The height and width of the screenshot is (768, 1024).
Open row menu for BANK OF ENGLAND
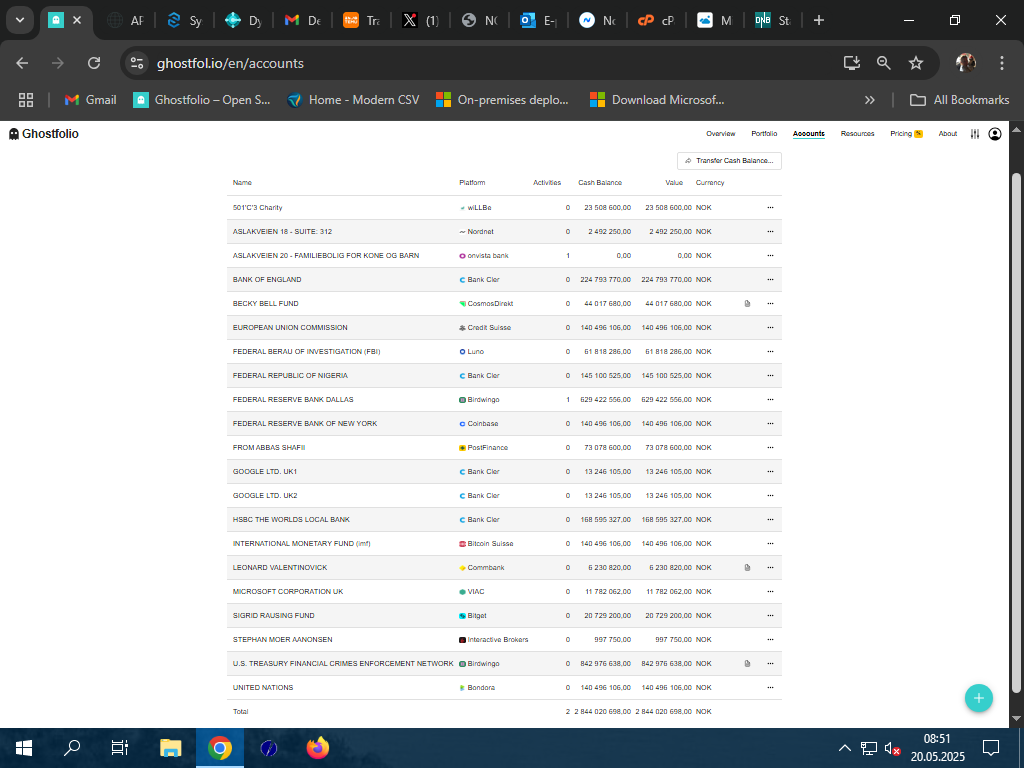coord(770,280)
